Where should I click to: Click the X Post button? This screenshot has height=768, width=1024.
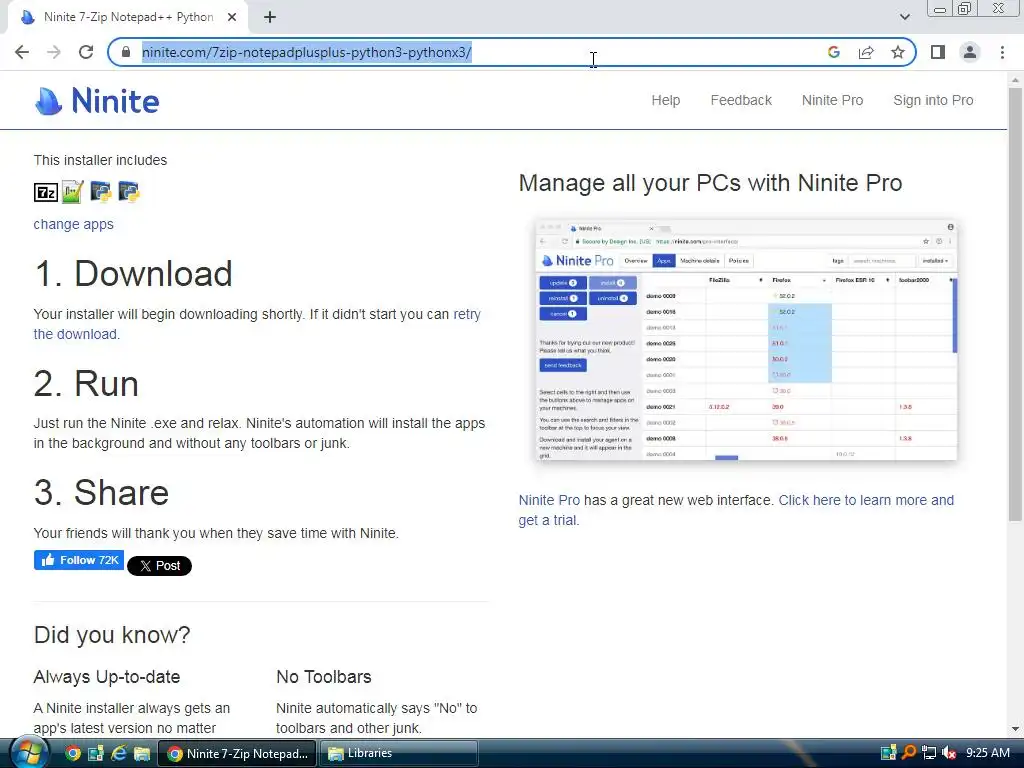point(159,566)
